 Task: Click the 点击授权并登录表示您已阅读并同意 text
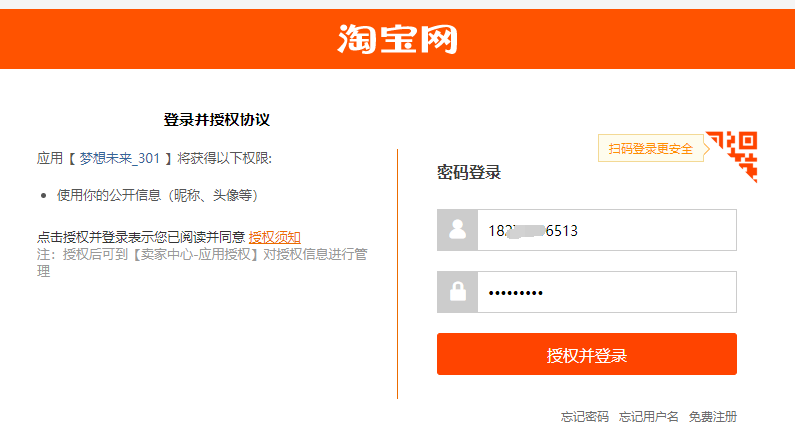[141, 237]
